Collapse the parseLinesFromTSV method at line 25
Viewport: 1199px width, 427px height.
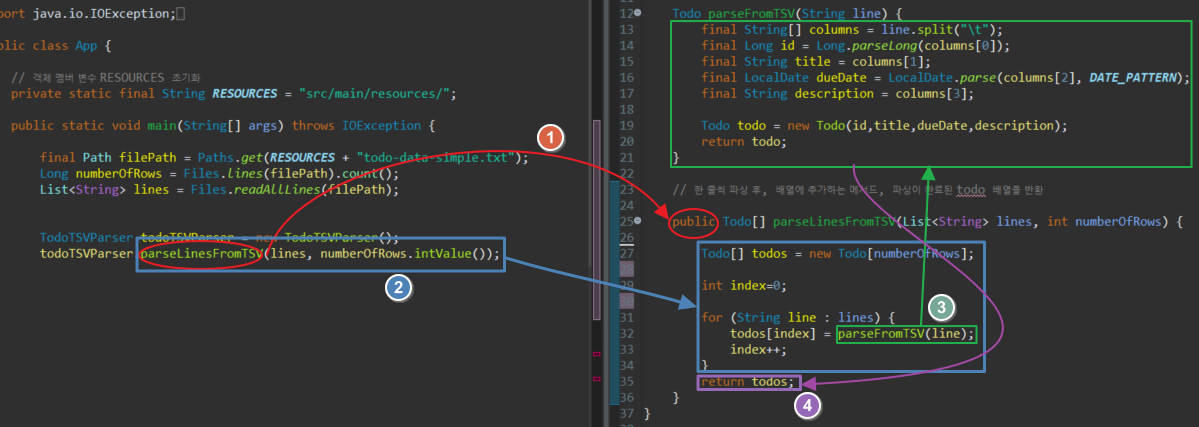(x=638, y=222)
